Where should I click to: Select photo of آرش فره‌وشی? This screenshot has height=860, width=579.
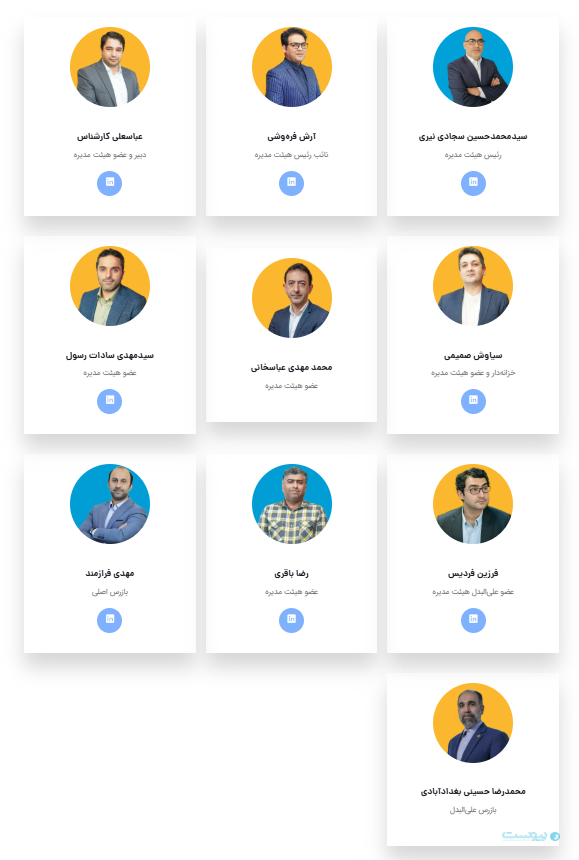click(x=292, y=67)
